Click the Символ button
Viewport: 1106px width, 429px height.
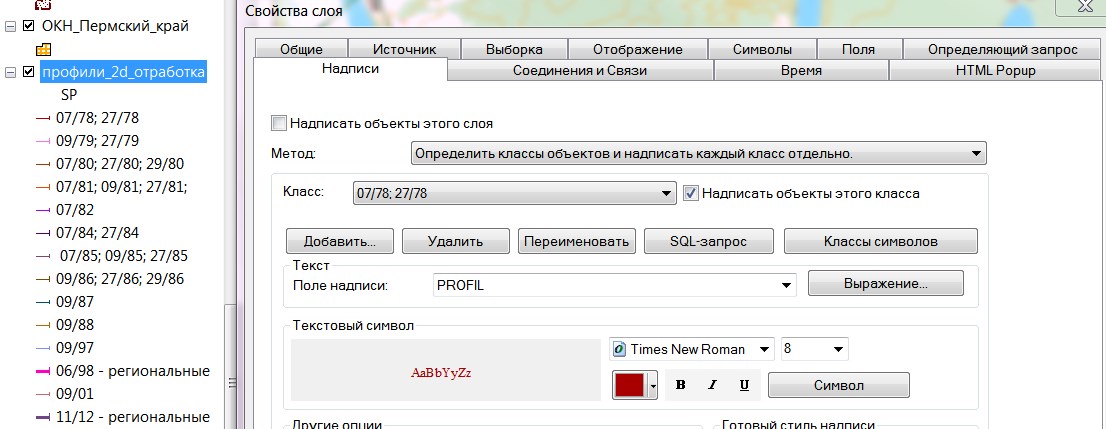tap(839, 385)
